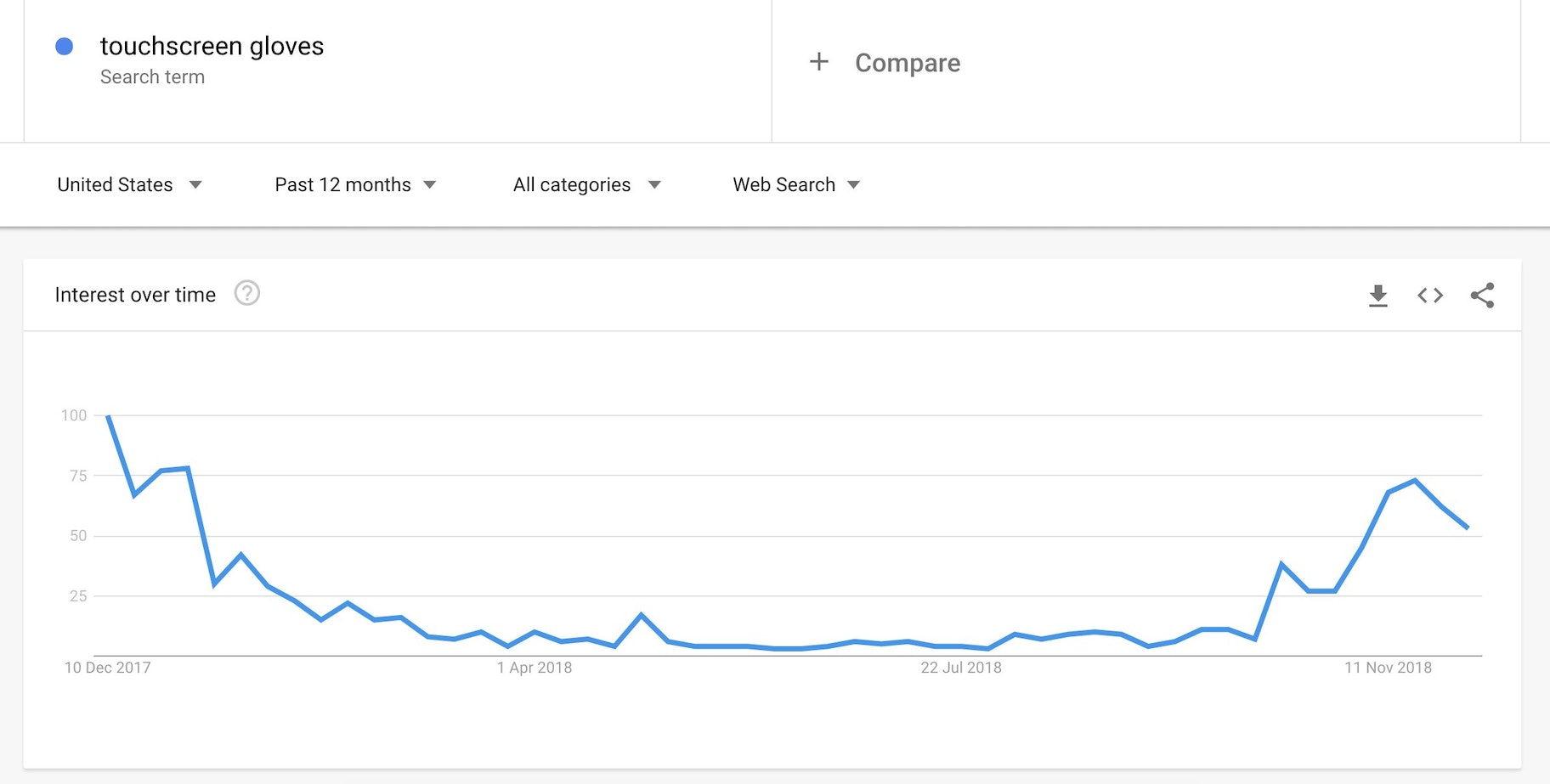Click the Search term label
Screen dimensions: 1550x784
[152, 77]
